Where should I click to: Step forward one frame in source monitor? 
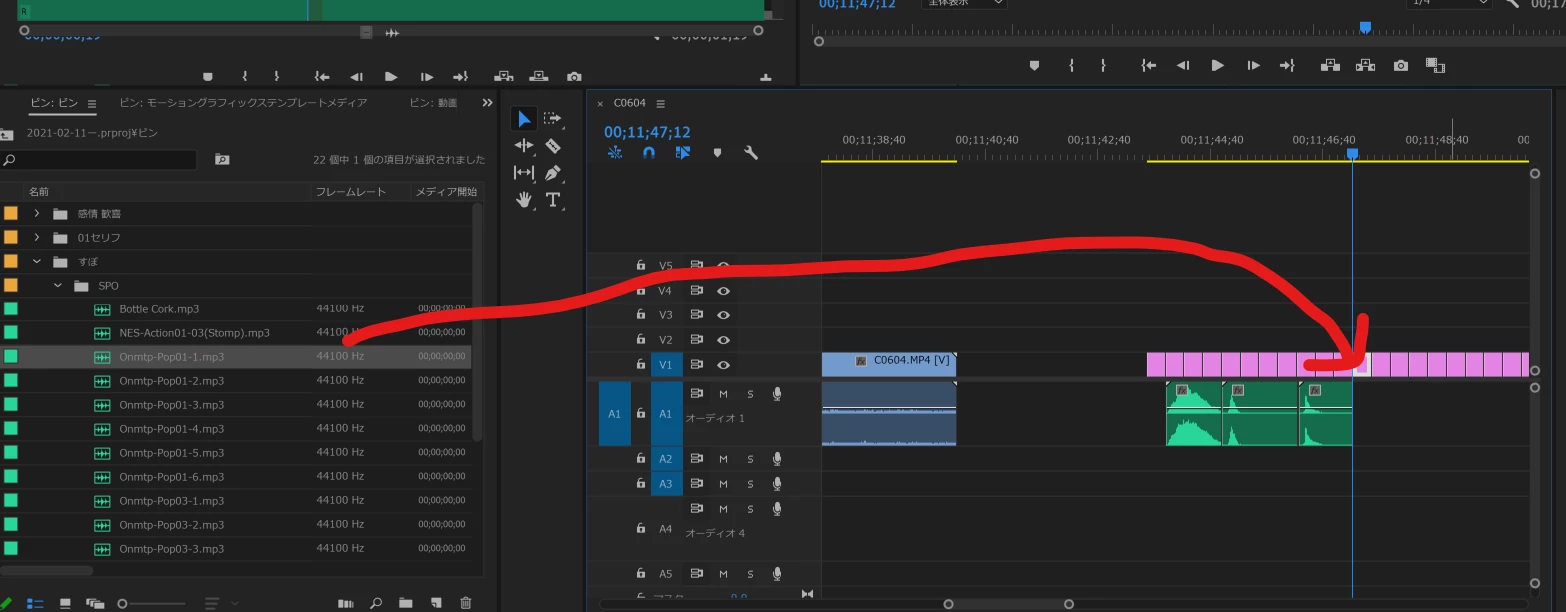pyautogui.click(x=427, y=76)
